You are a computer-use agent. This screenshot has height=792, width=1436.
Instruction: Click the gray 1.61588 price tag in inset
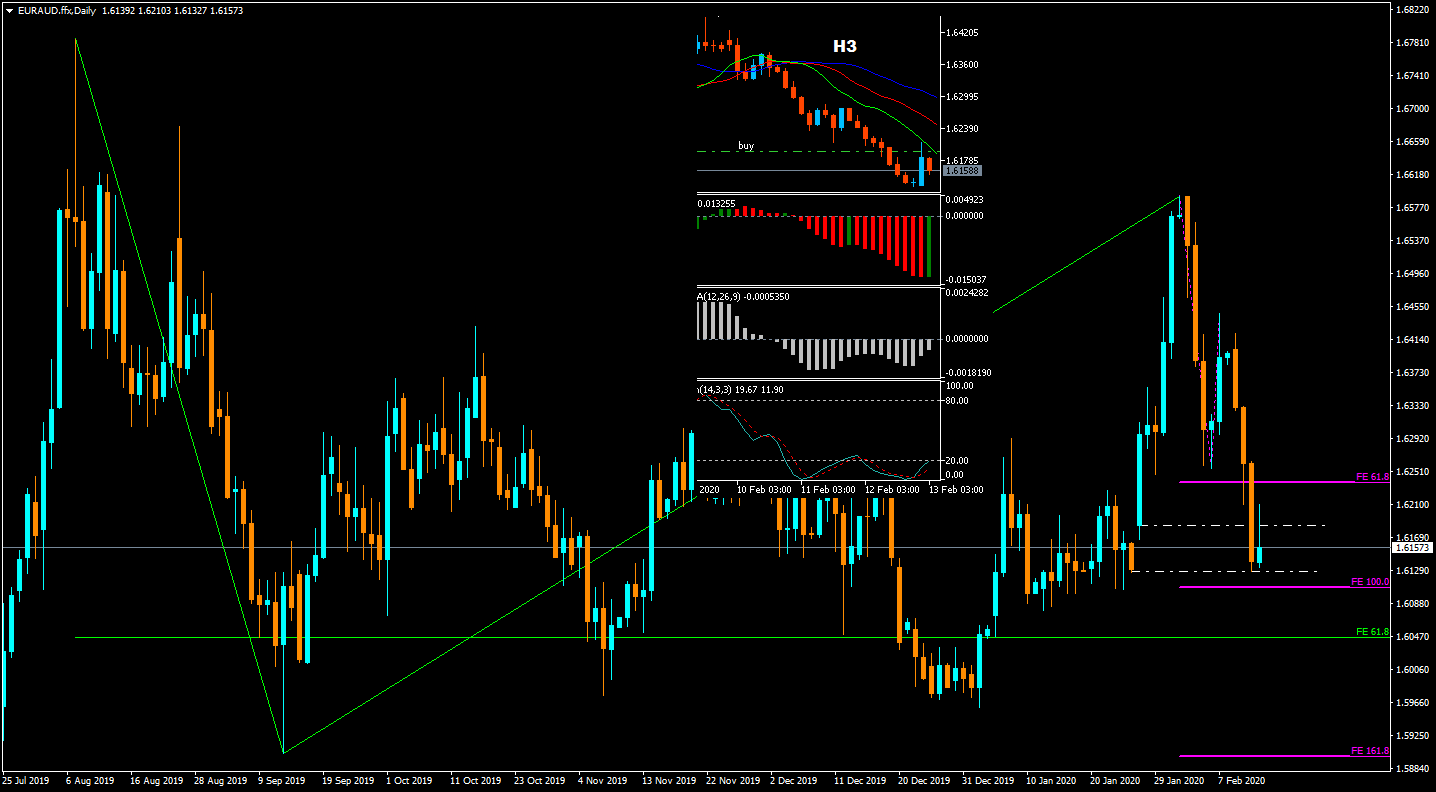click(x=962, y=171)
